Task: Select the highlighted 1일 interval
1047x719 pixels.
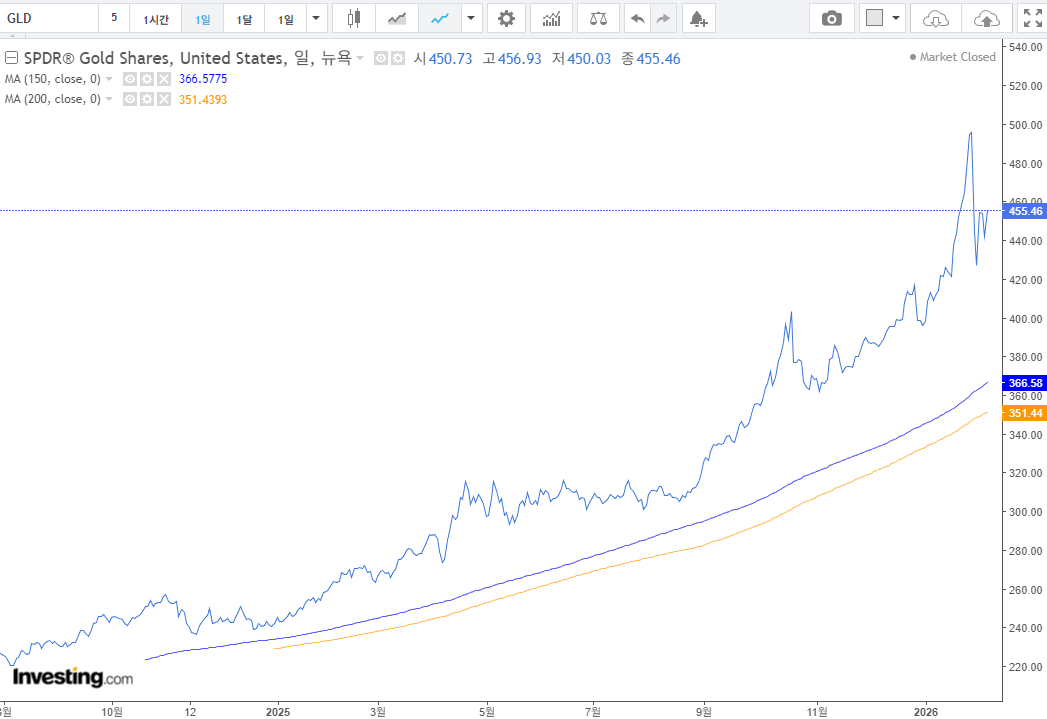Action: pyautogui.click(x=202, y=18)
